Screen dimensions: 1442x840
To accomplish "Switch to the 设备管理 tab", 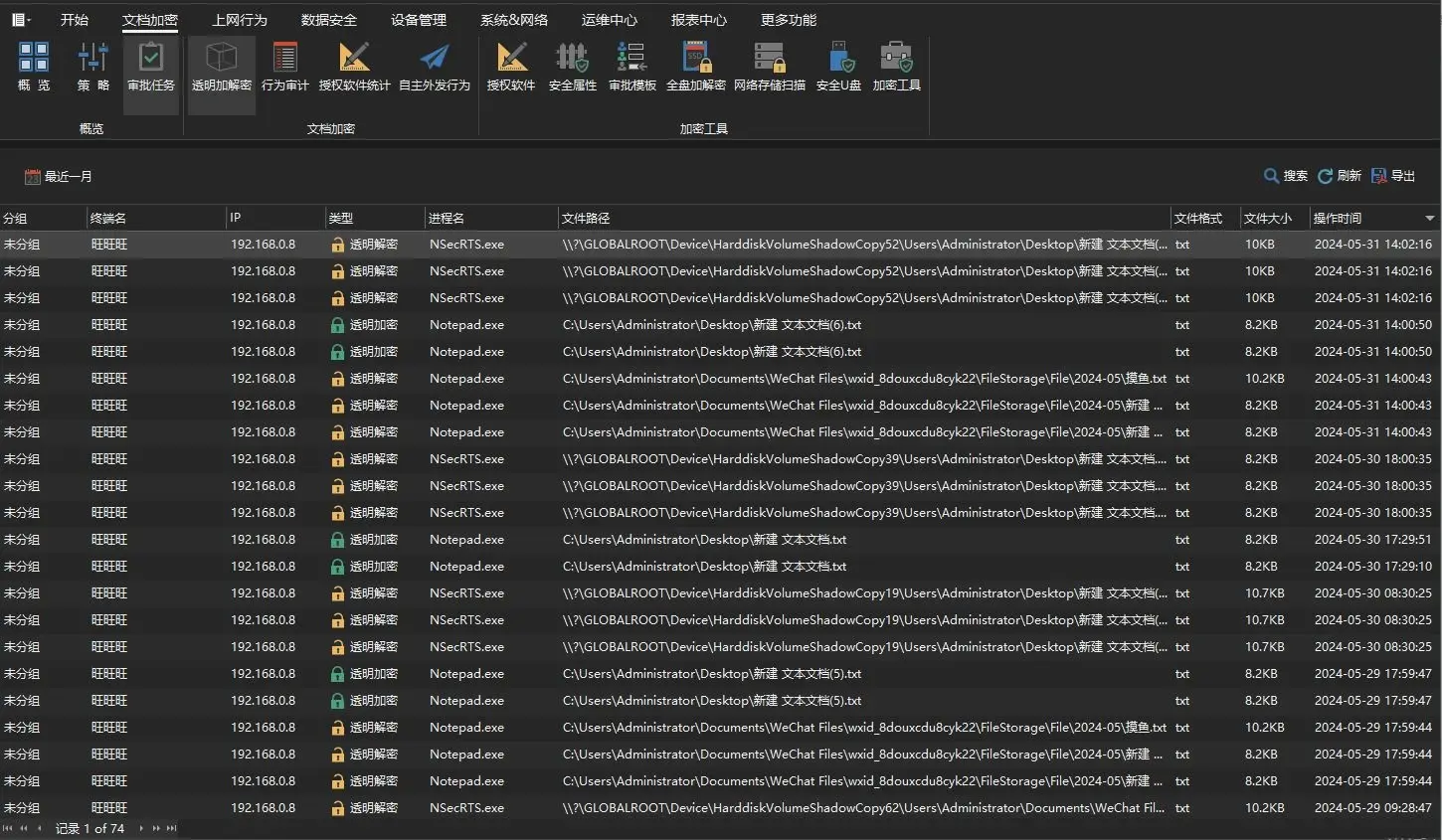I will tap(419, 20).
